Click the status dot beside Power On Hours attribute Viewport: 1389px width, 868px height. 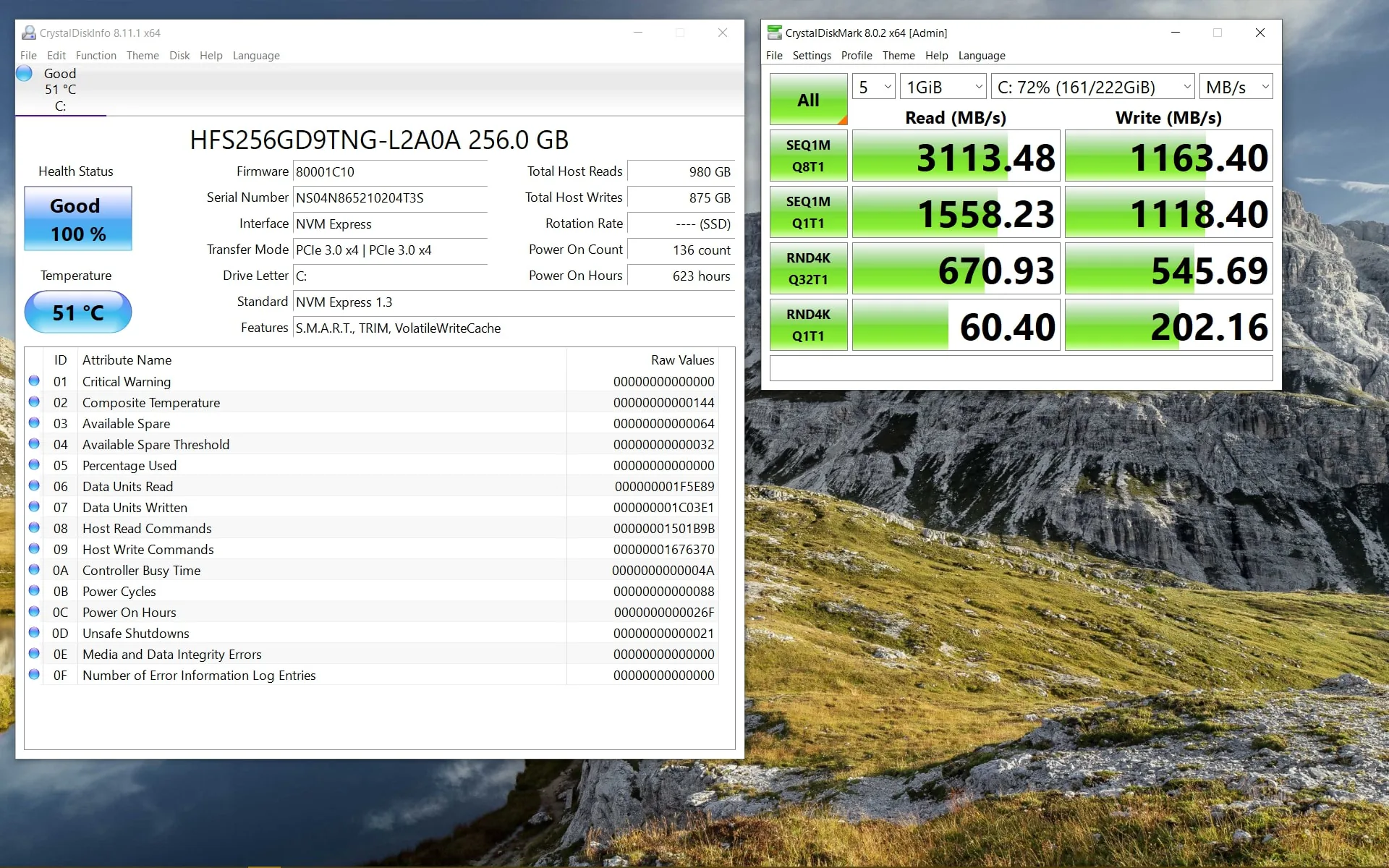tap(34, 611)
